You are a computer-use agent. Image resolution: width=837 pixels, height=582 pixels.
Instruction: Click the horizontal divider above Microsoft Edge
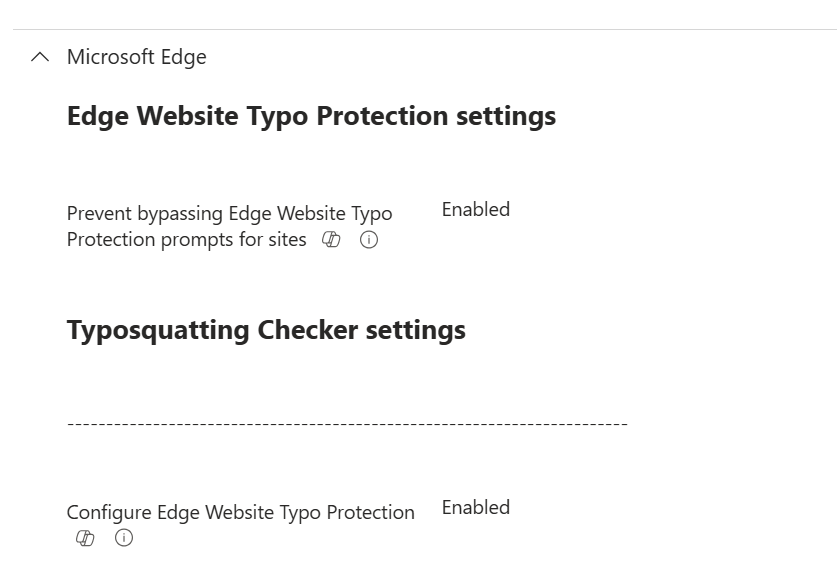tap(420, 30)
